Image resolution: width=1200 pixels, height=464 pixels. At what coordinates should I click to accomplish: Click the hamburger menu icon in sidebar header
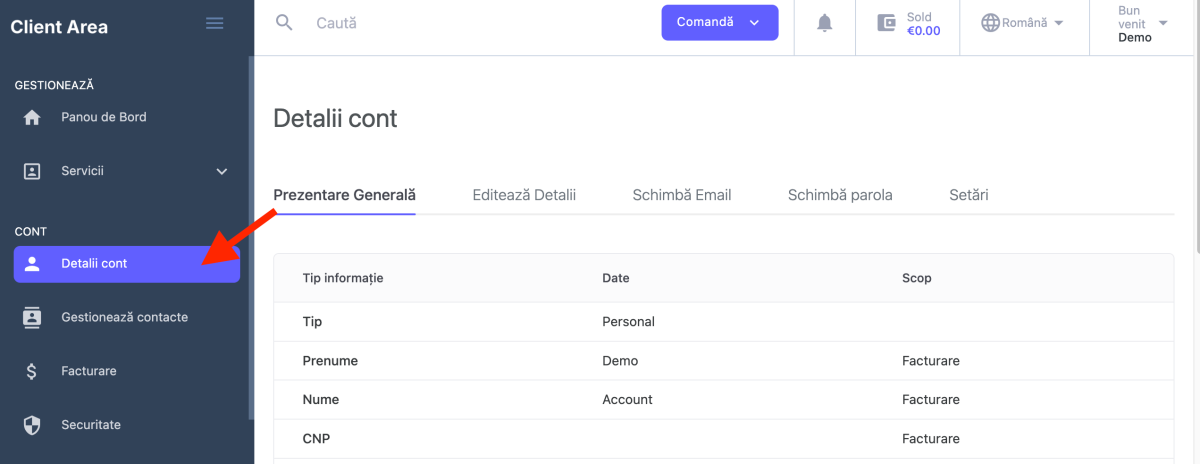point(214,23)
